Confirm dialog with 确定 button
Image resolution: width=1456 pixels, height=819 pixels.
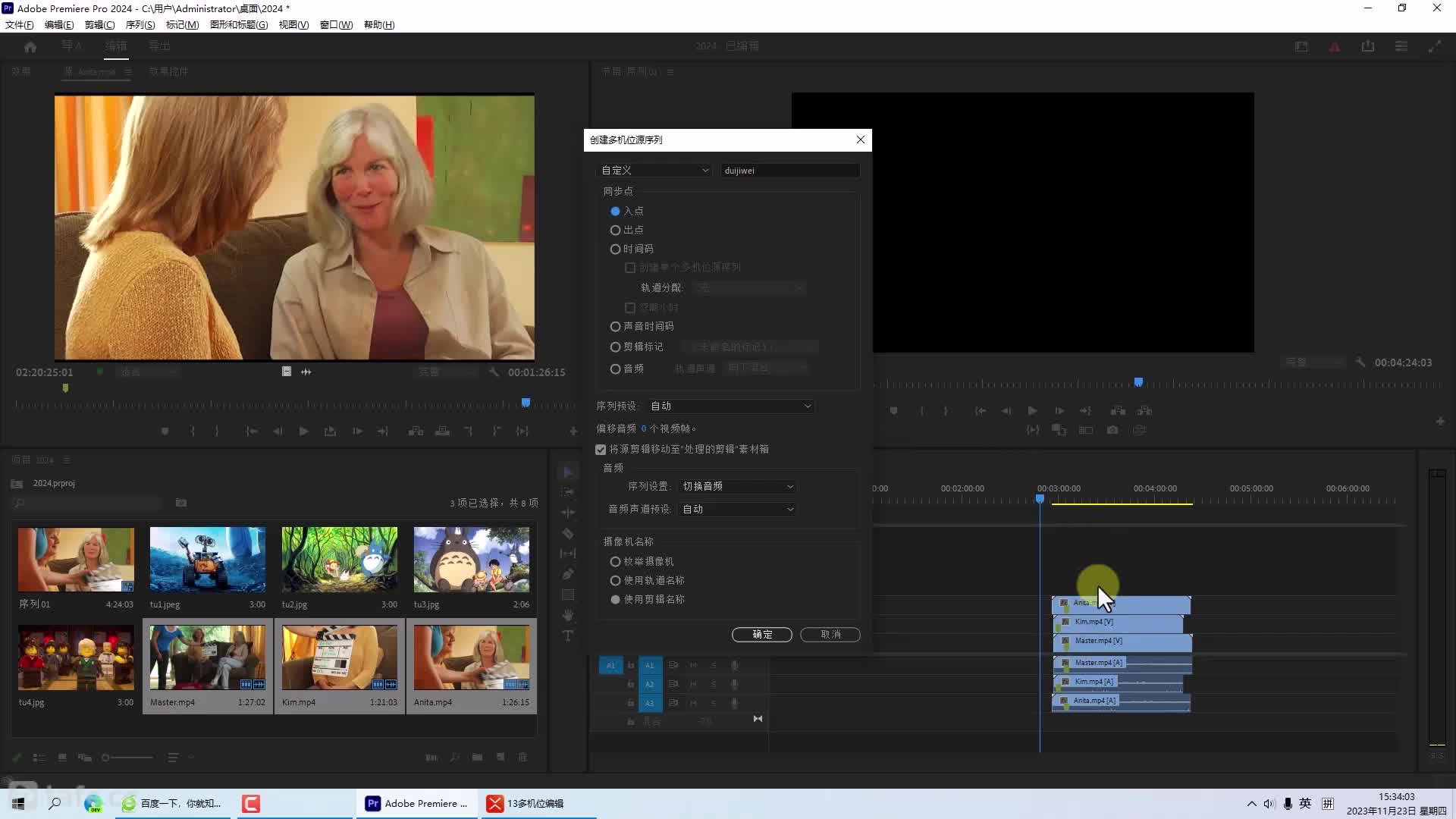click(x=762, y=635)
